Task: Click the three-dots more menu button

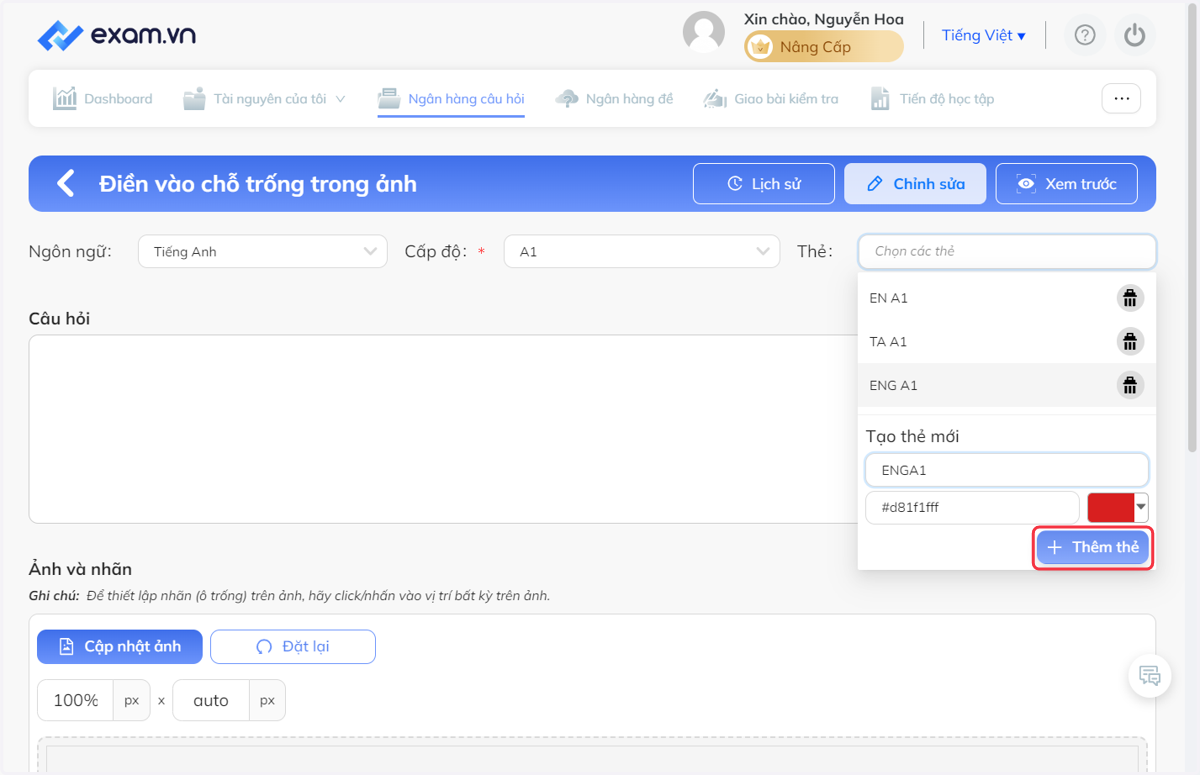Action: point(1122,98)
